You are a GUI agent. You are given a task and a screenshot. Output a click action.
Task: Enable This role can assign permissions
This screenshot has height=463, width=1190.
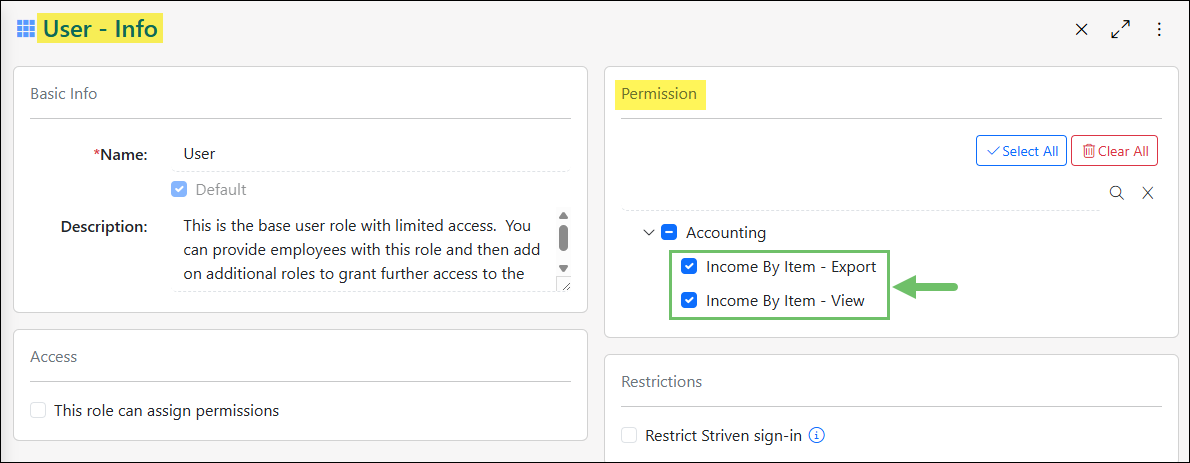38,411
